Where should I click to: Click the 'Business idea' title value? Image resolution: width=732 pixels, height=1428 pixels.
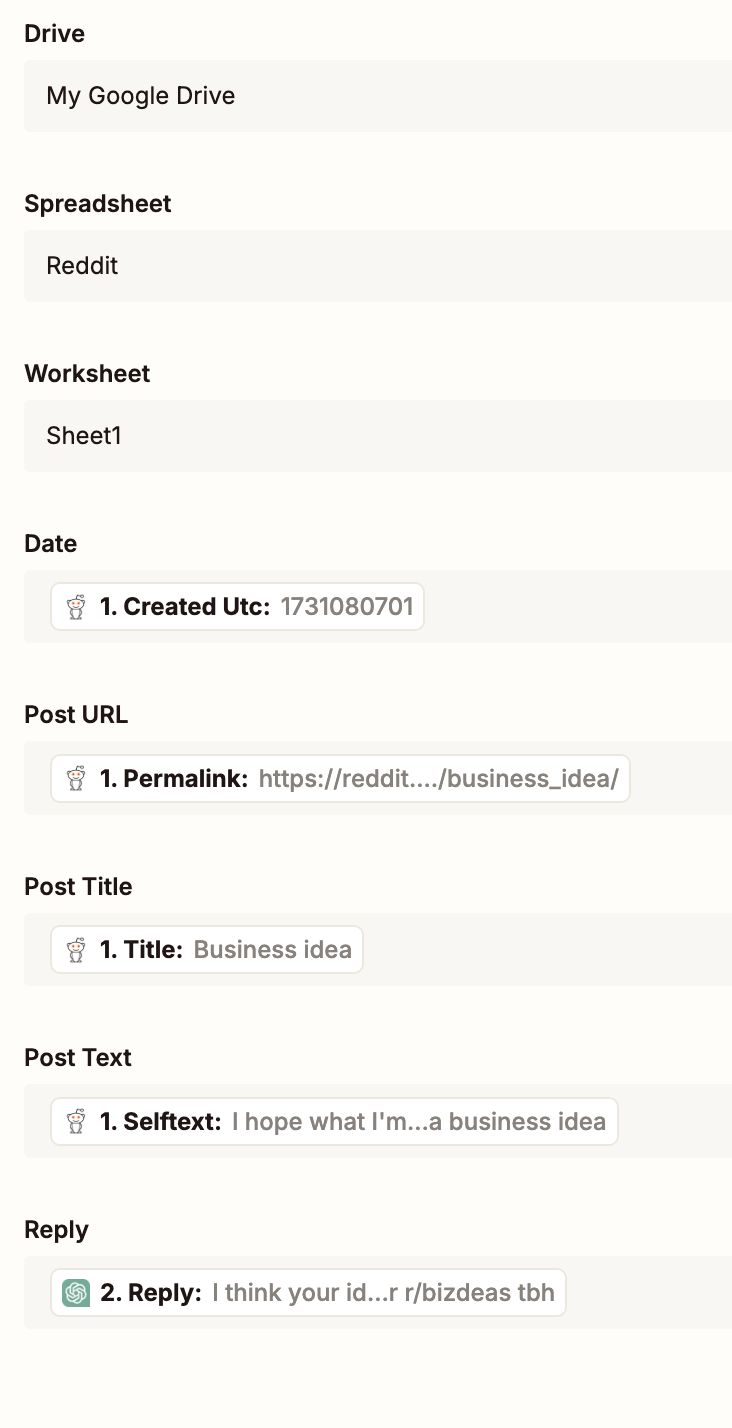pos(272,949)
